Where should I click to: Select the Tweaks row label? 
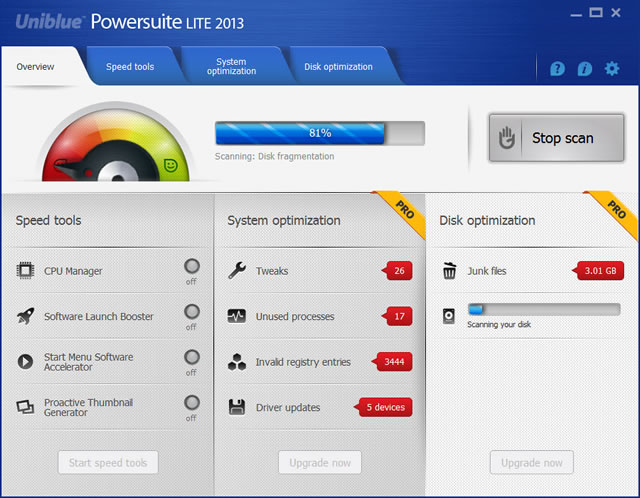(x=272, y=271)
